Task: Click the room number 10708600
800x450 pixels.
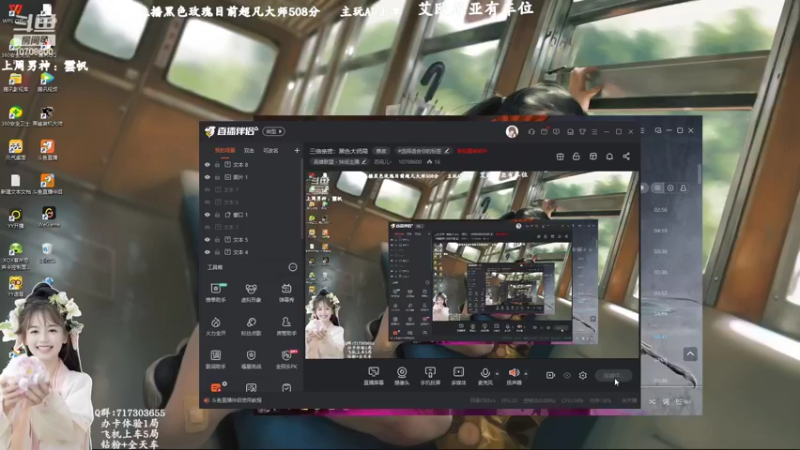Action: tap(410, 162)
